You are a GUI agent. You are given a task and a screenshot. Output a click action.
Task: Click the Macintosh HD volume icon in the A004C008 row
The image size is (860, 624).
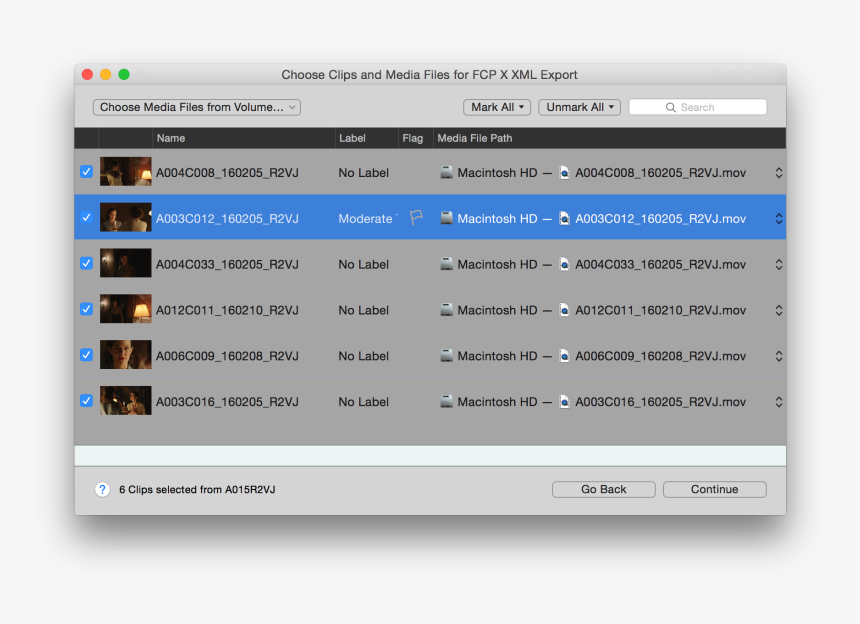446,172
